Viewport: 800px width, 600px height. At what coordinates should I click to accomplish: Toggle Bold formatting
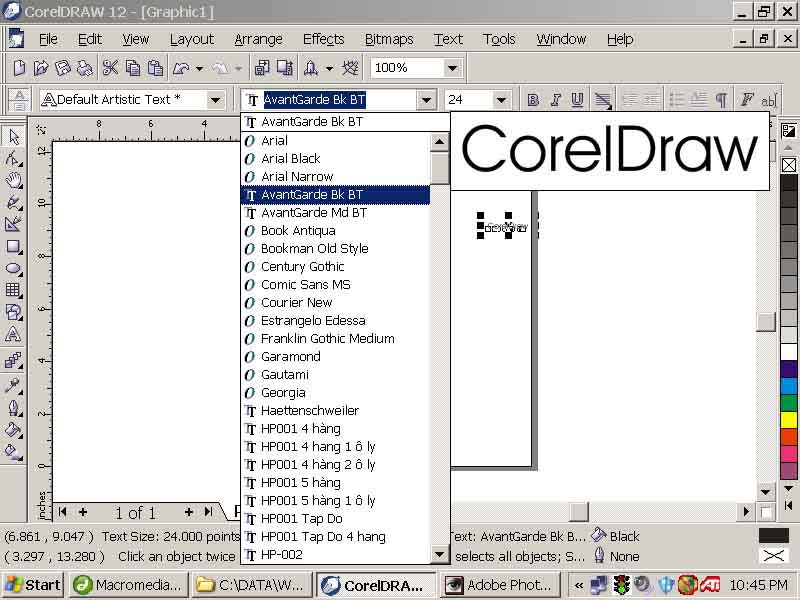click(x=533, y=100)
